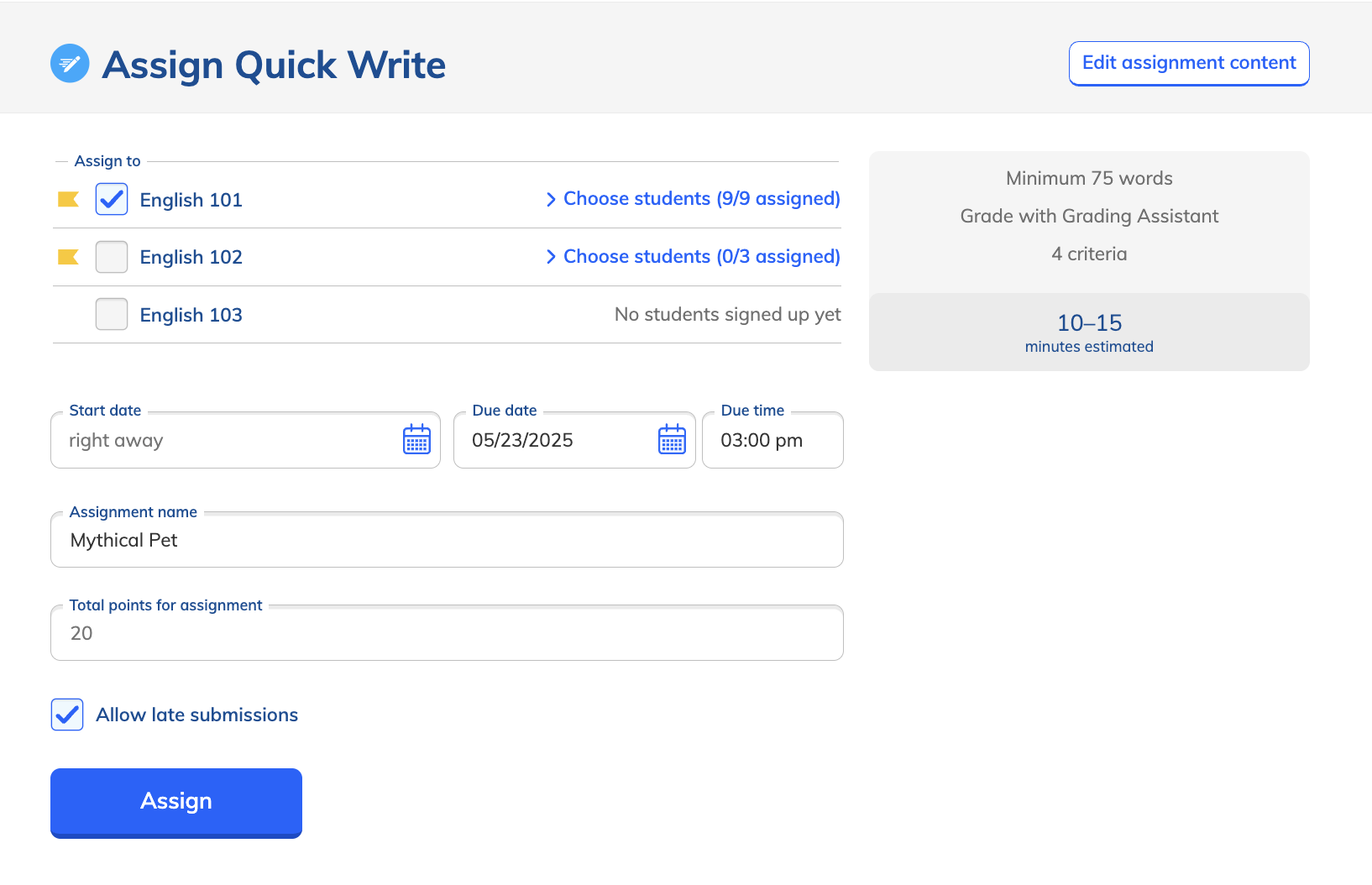1372x885 pixels.
Task: Click the Assignment name field
Action: click(x=447, y=540)
